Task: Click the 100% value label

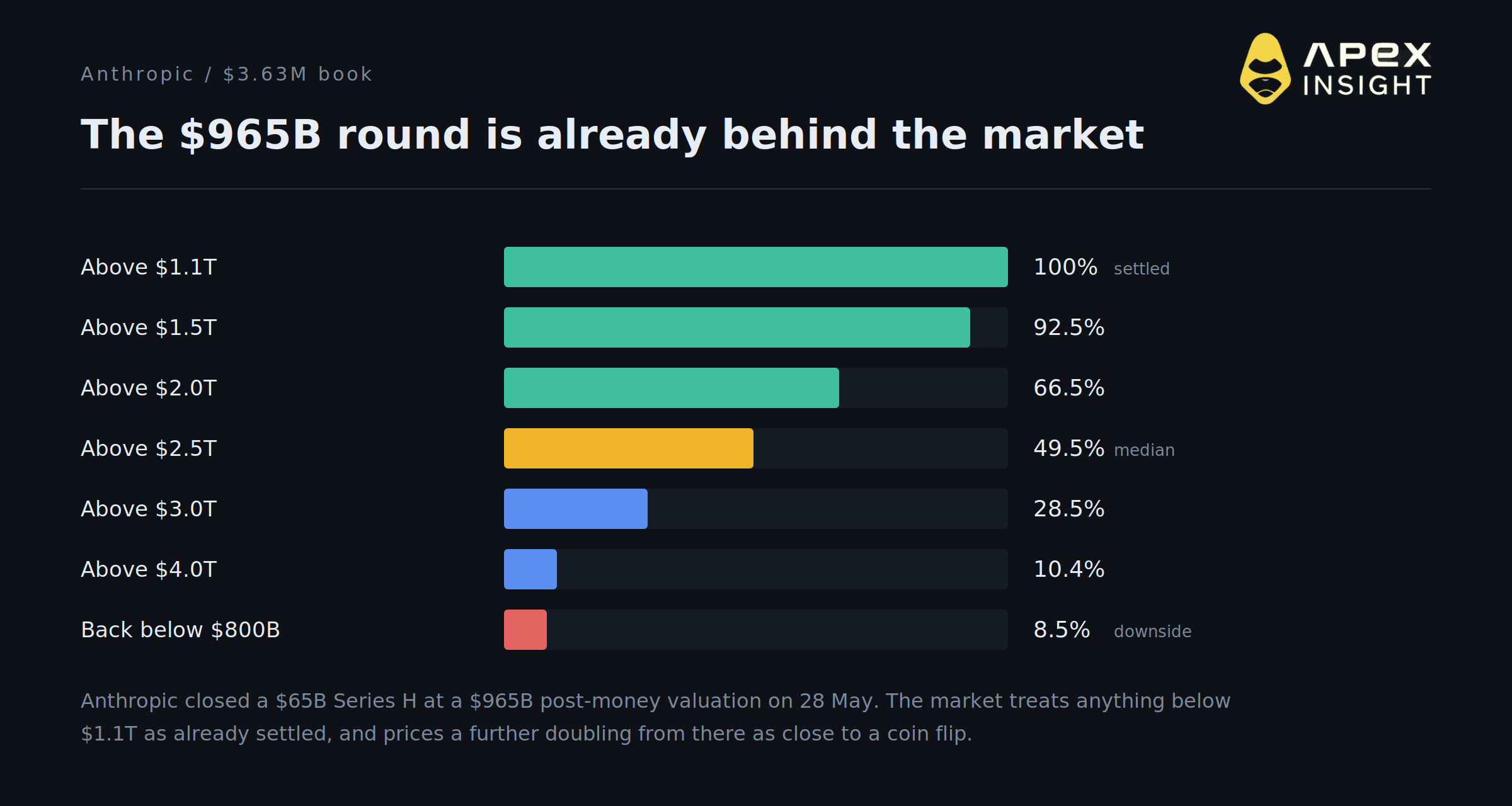Action: point(1065,267)
